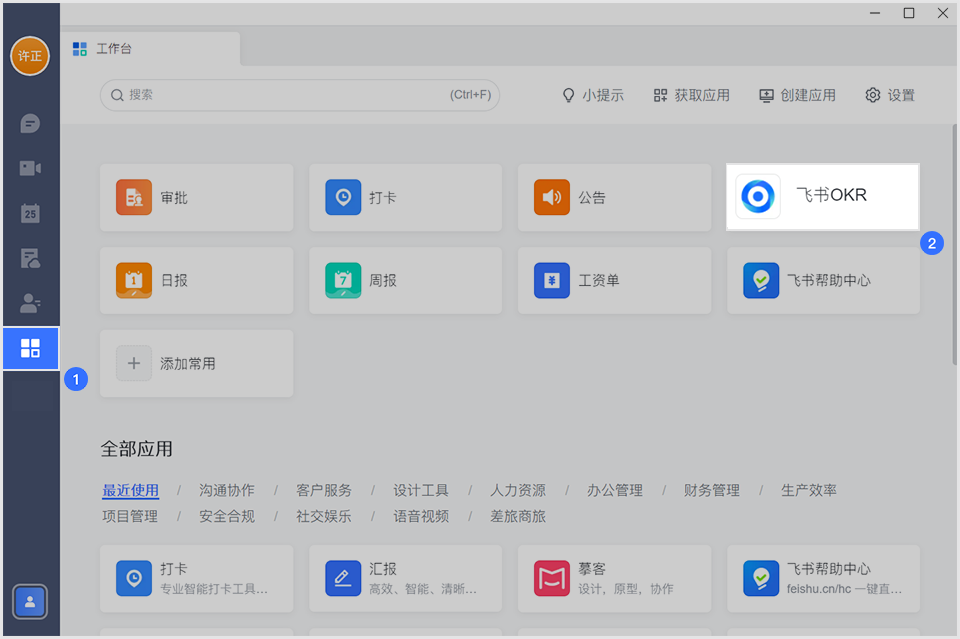Open video meeting icon in sidebar
This screenshot has height=639, width=960.
[30, 168]
